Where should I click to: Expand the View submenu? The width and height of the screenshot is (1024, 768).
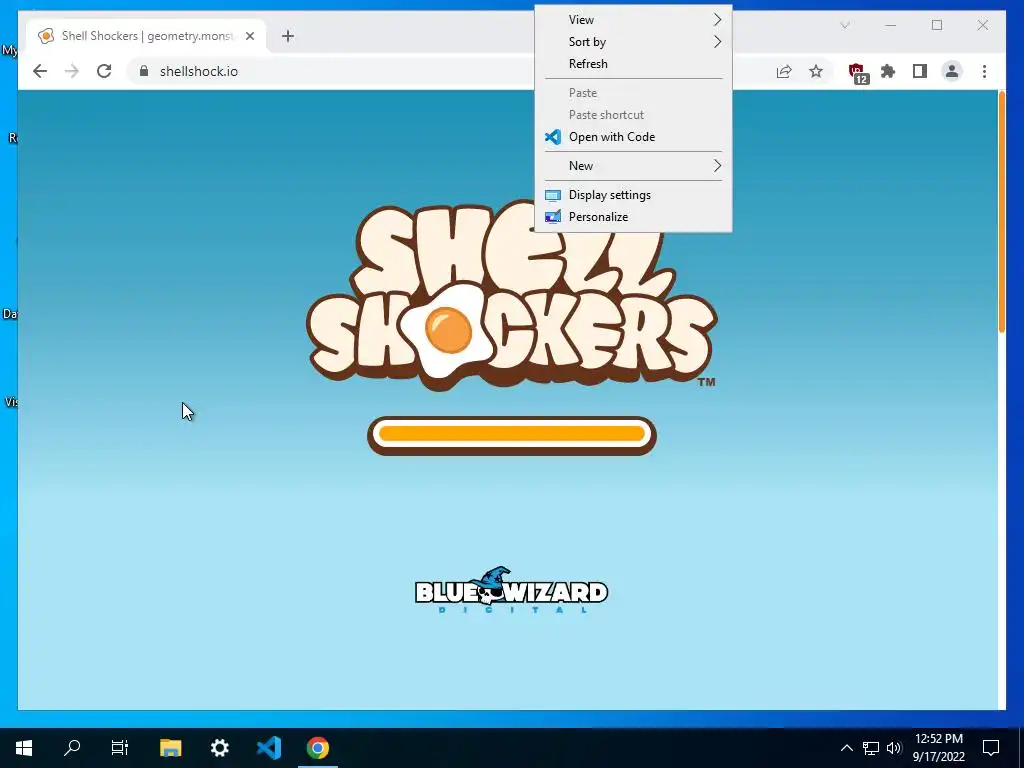[x=633, y=20]
